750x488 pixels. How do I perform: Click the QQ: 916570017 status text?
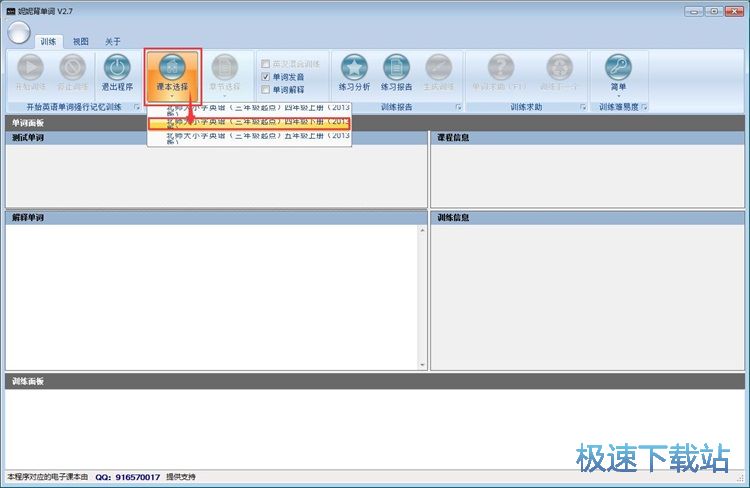[128, 477]
